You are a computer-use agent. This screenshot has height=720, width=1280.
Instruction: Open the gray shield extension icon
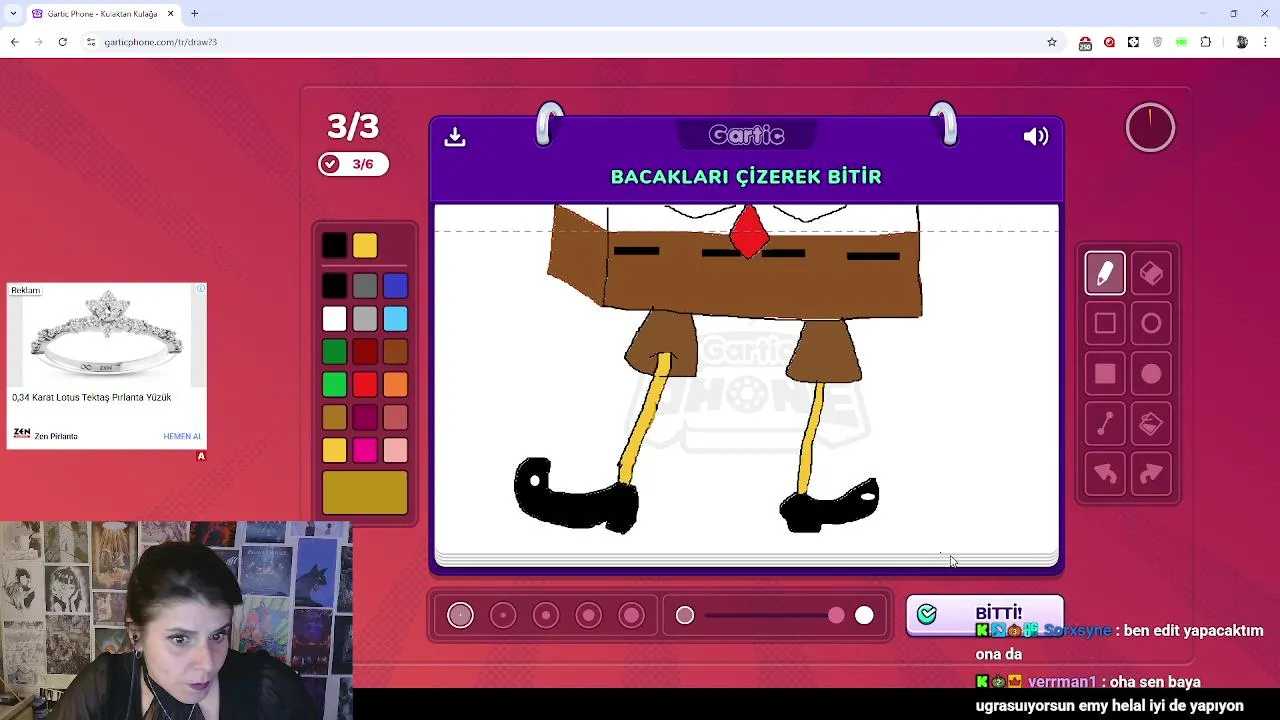1158,42
